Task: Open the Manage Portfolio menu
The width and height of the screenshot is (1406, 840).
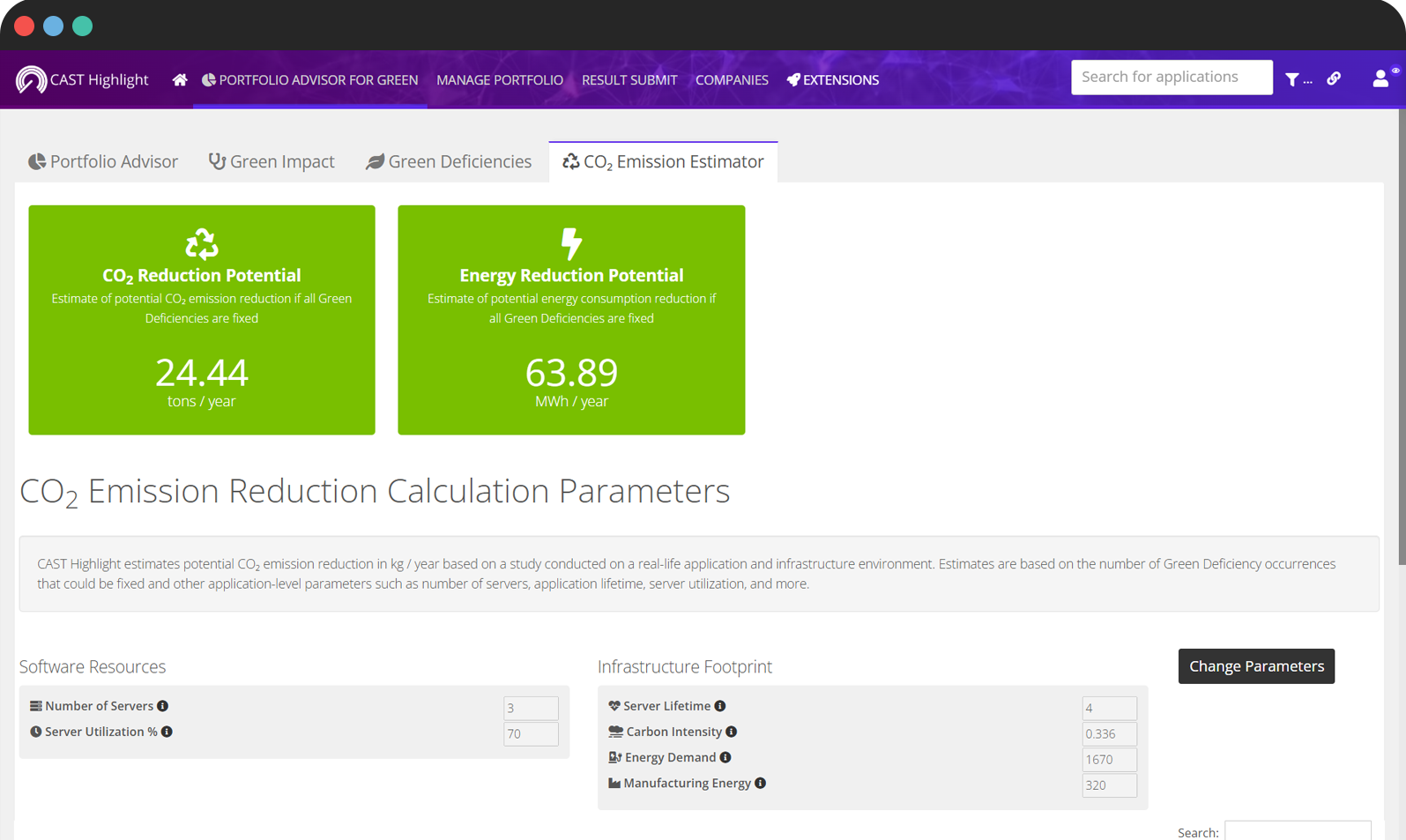Action: pyautogui.click(x=499, y=80)
